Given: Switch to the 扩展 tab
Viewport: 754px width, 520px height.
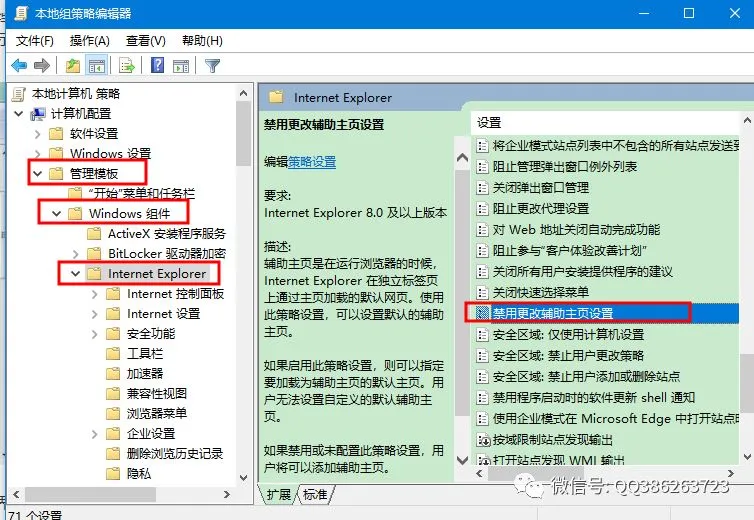Looking at the screenshot, I should point(278,495).
